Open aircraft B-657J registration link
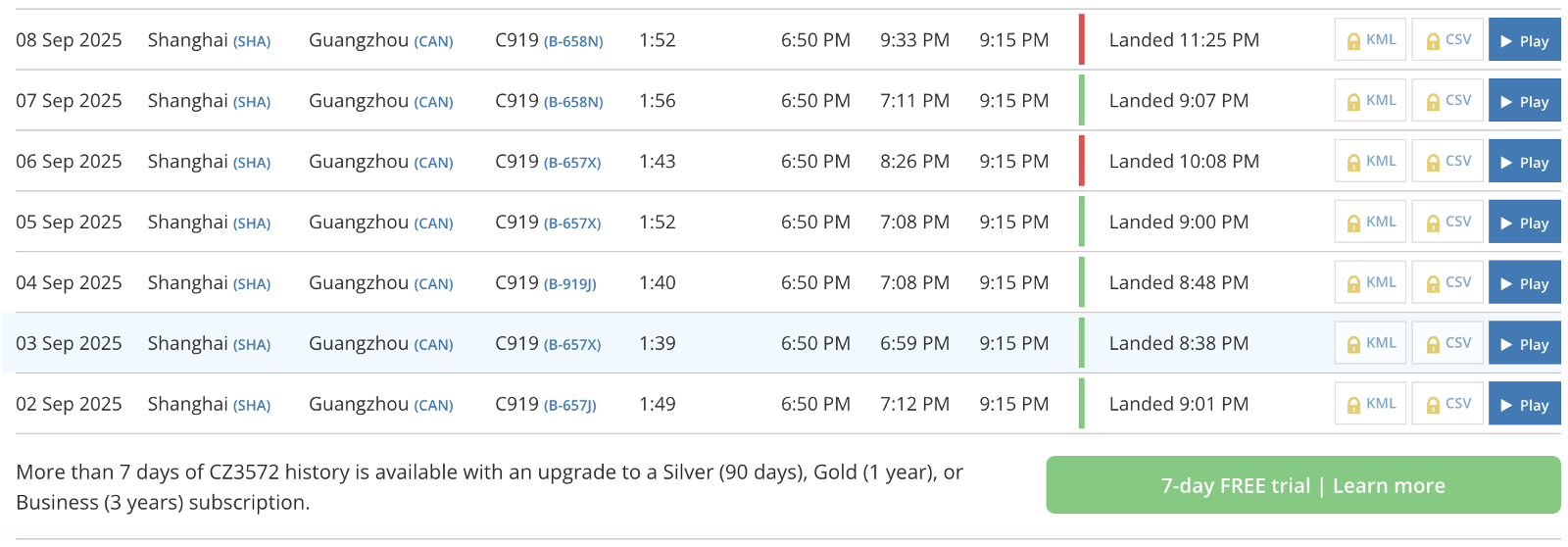The width and height of the screenshot is (1568, 547). click(x=569, y=406)
